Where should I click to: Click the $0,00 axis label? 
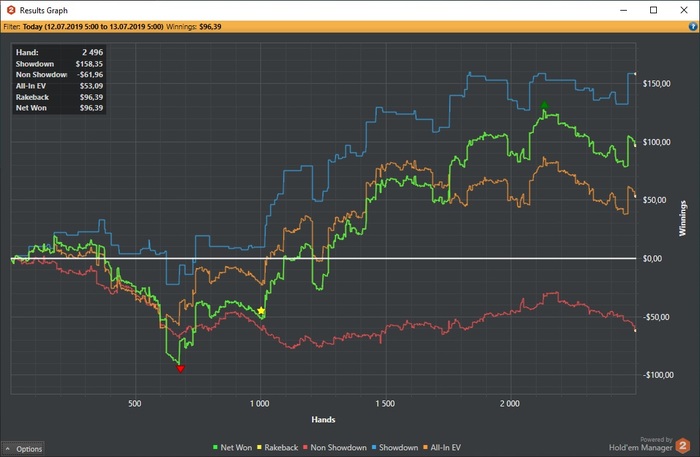tap(652, 258)
